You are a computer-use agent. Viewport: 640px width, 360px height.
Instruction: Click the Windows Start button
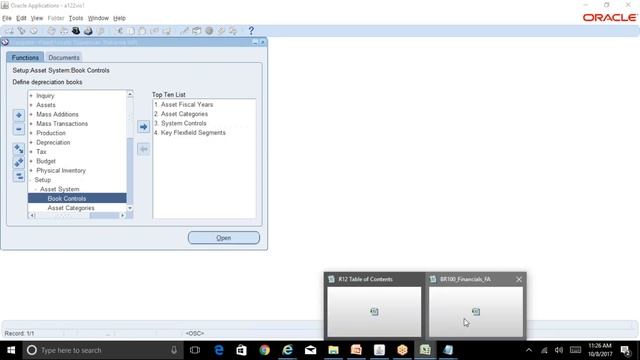coord(11,350)
